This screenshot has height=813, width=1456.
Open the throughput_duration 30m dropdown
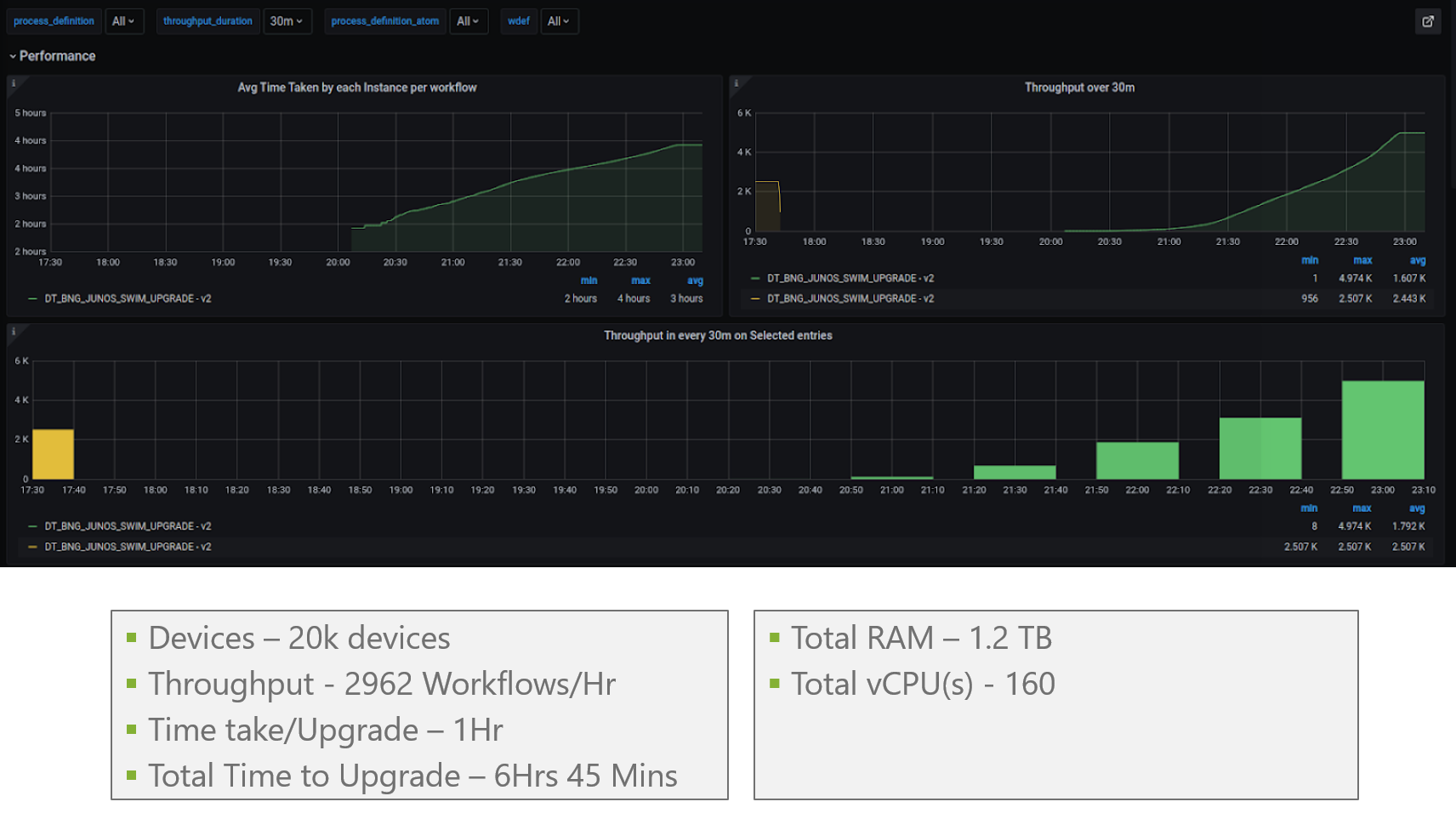(x=287, y=21)
